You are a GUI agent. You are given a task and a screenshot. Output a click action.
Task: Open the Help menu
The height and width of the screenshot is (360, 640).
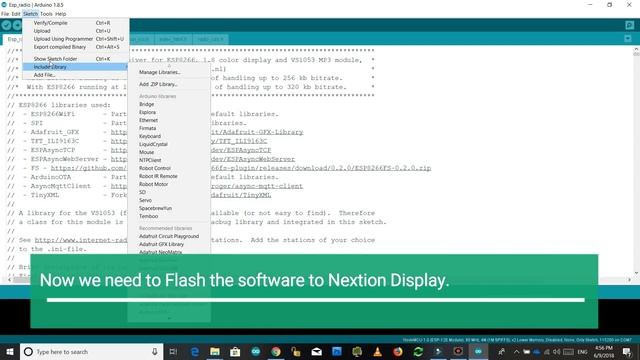[60, 14]
